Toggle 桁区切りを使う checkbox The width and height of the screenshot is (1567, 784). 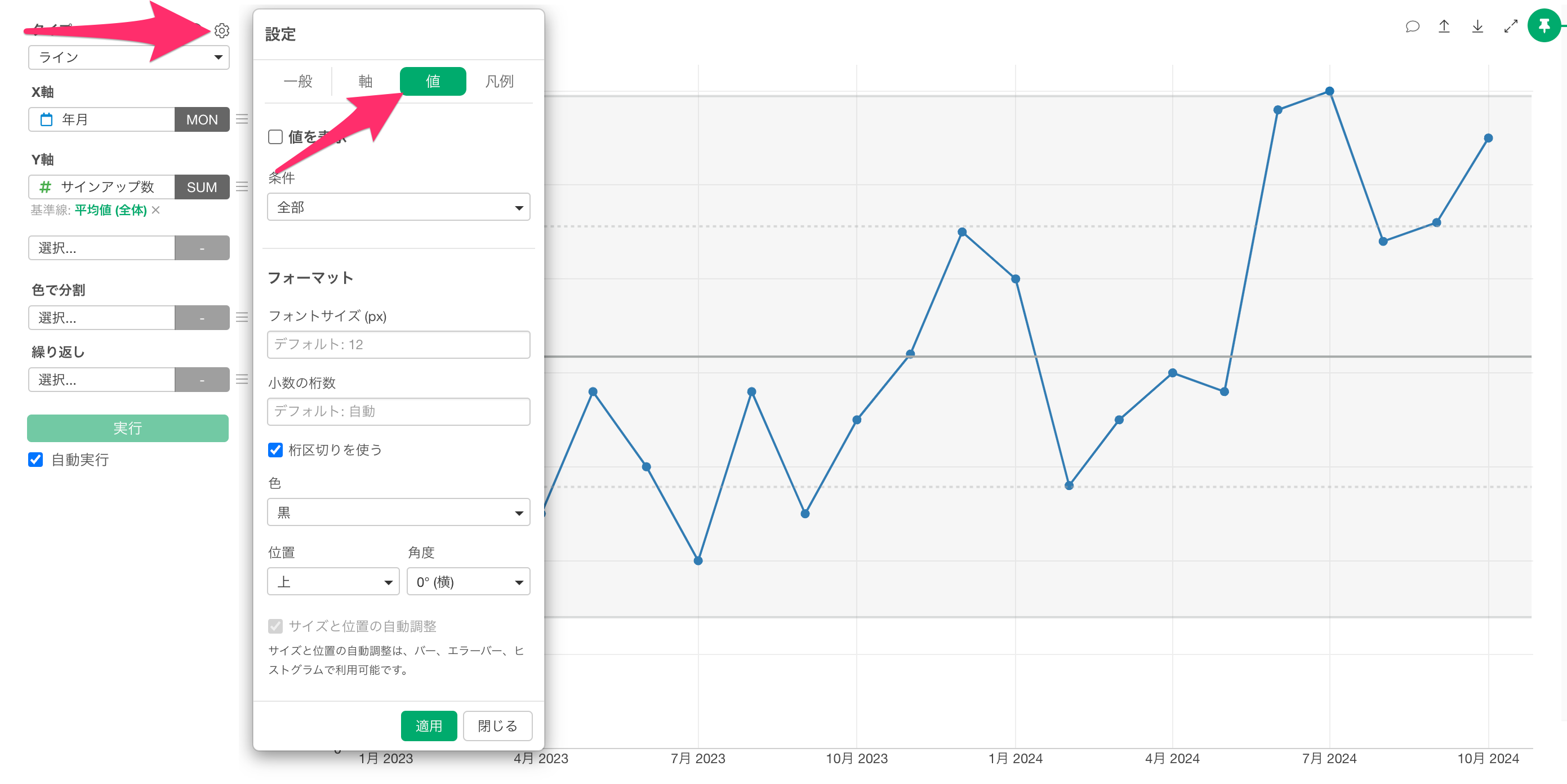tap(275, 449)
